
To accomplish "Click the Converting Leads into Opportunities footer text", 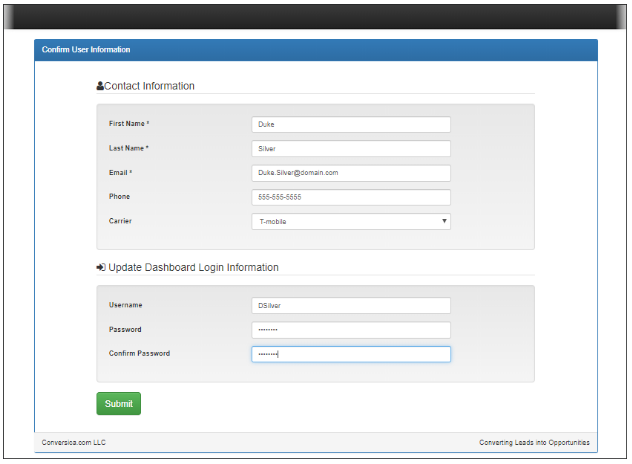I will click(x=534, y=442).
